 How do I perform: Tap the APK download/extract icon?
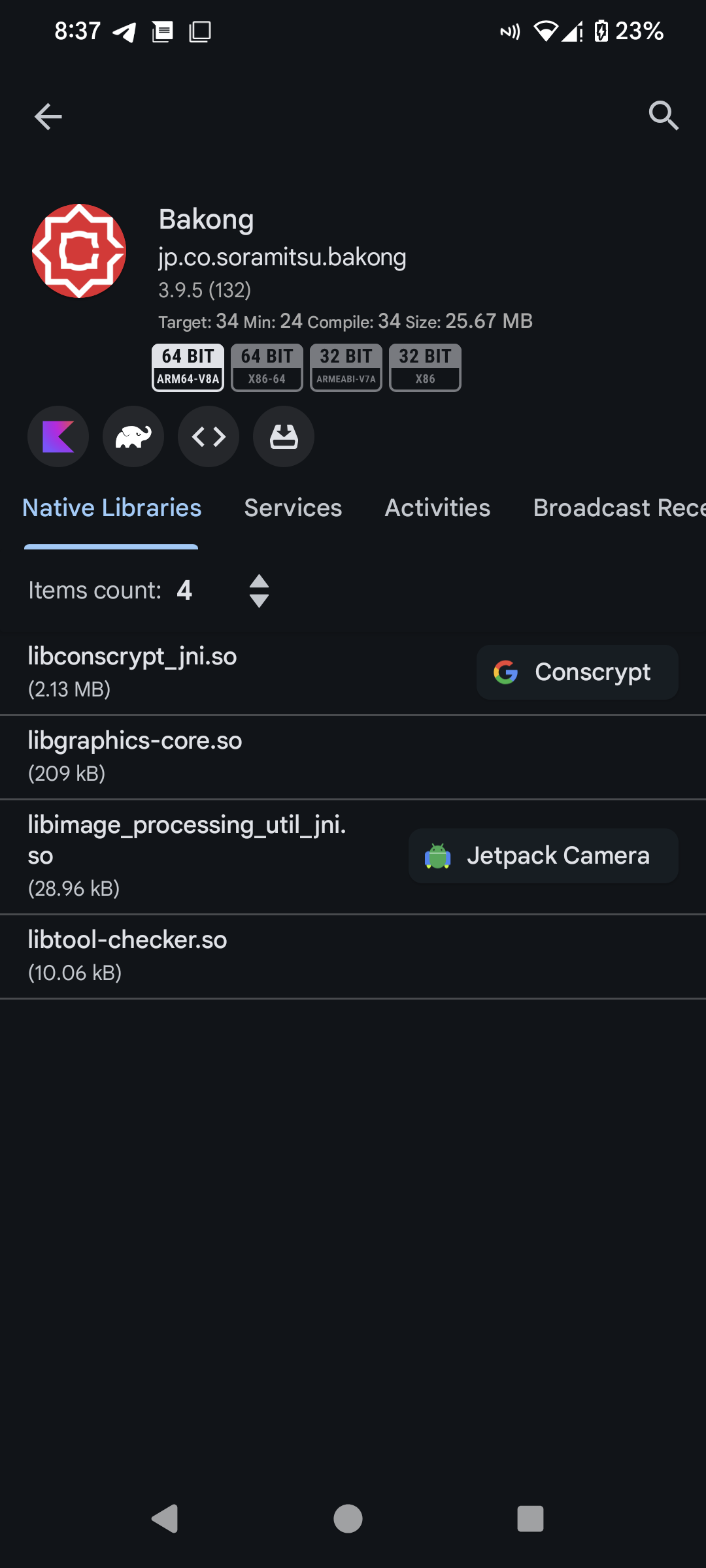[x=284, y=436]
